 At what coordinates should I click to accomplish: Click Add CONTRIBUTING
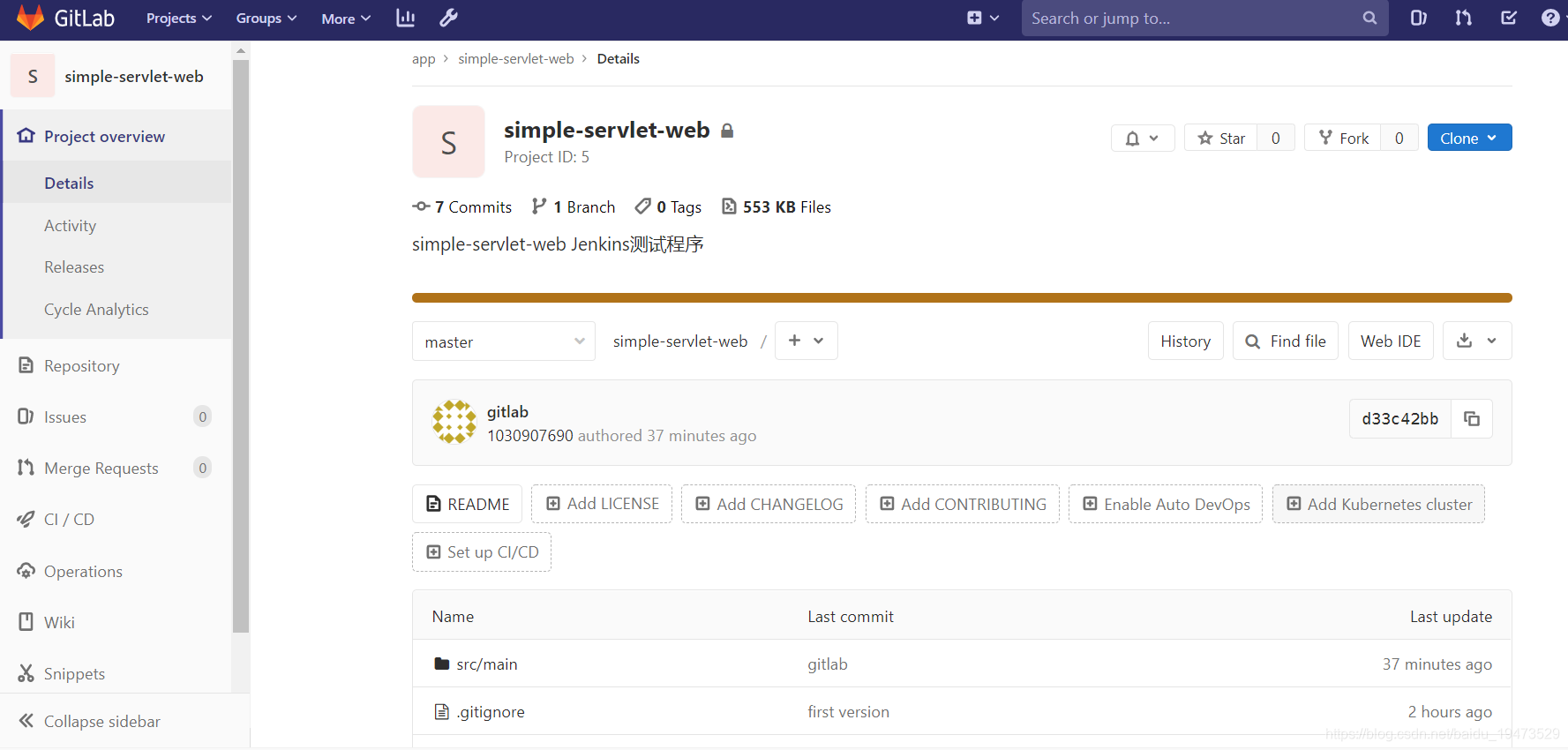[x=963, y=504]
